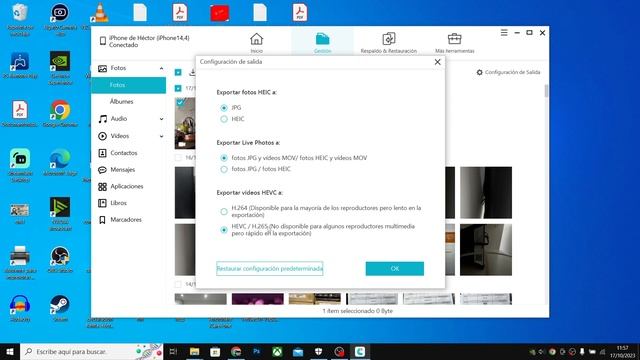
Task: Click the Fotos picture icon in sidebar
Action: pos(102,69)
